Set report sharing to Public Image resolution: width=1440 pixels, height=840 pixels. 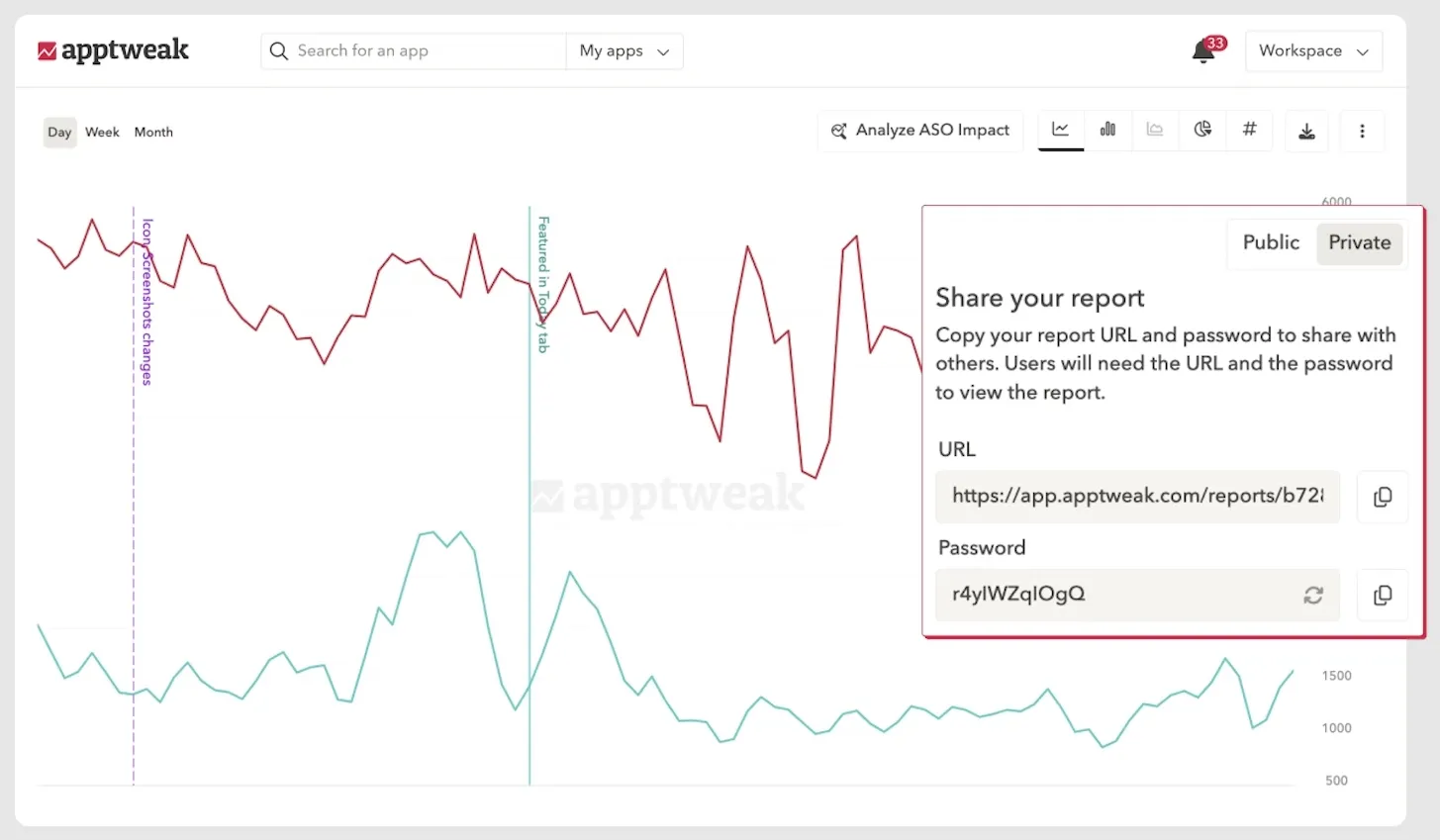1271,242
